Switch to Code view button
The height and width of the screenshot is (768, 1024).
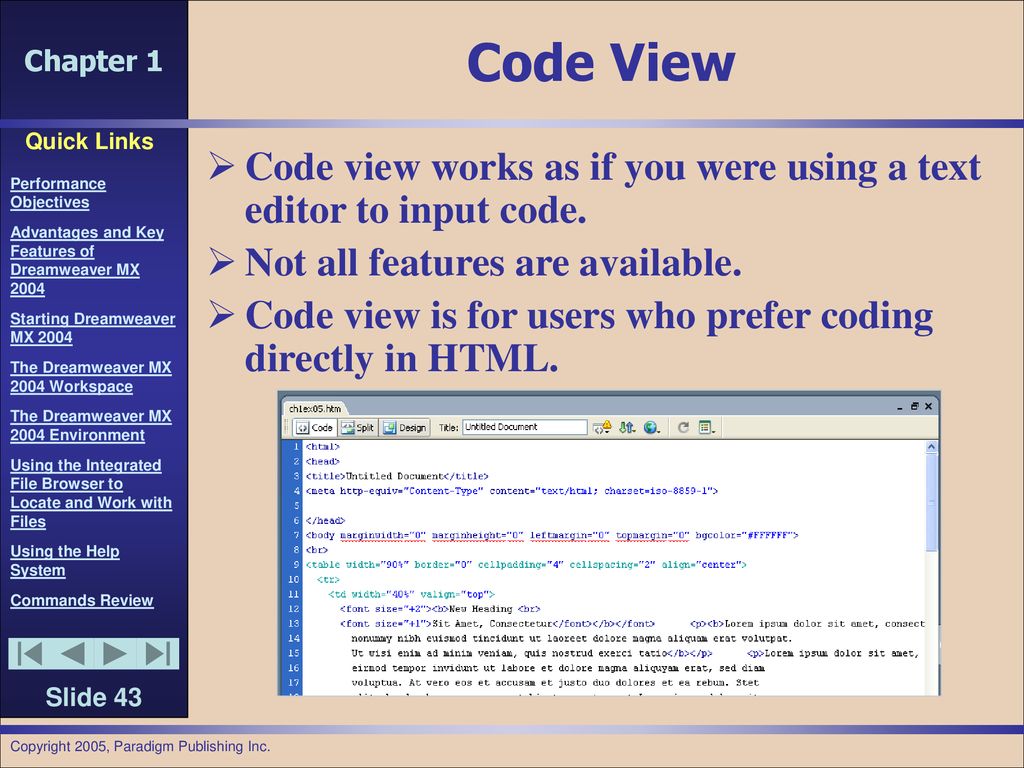[x=315, y=428]
